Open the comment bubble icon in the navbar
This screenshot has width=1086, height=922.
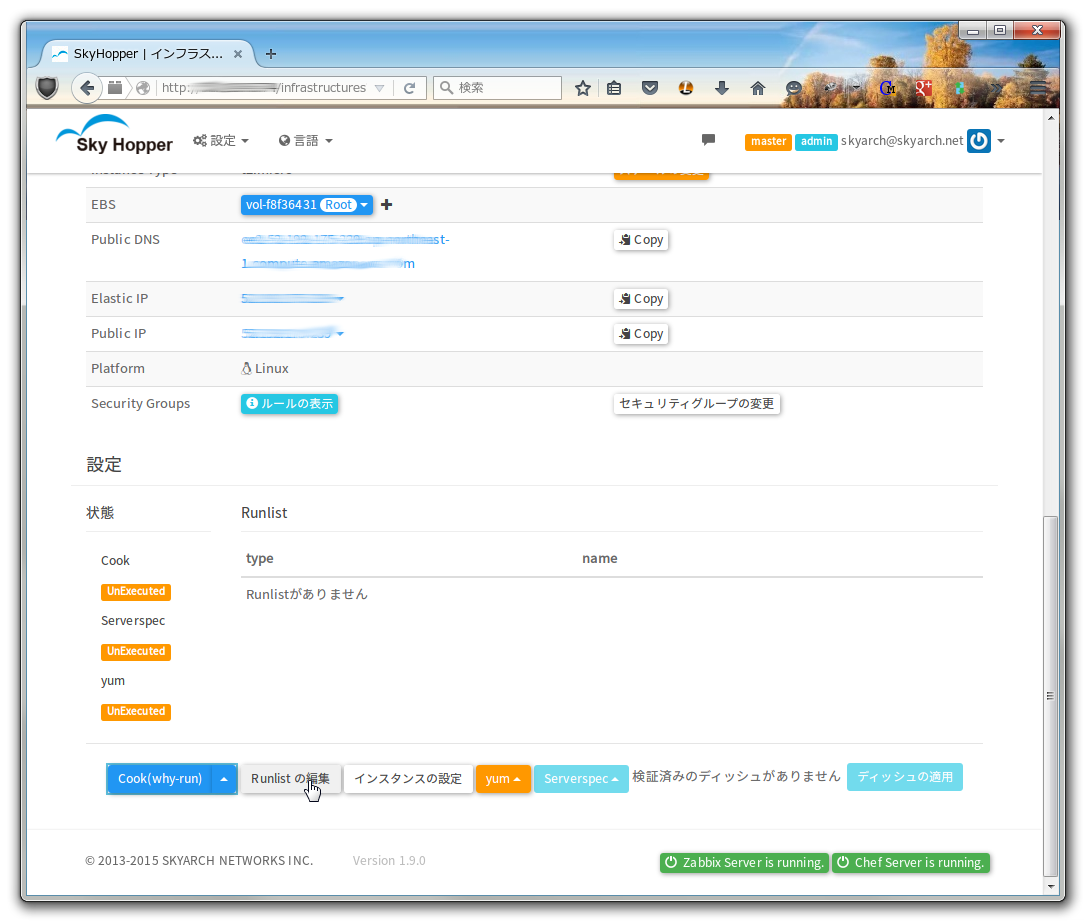708,140
